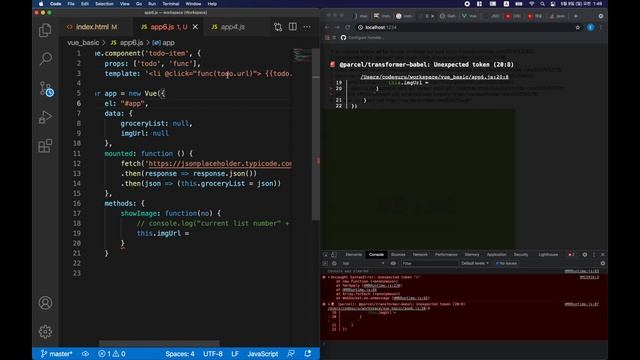Reload the localhost page in browser
The height and width of the screenshot is (360, 640).
click(x=347, y=27)
